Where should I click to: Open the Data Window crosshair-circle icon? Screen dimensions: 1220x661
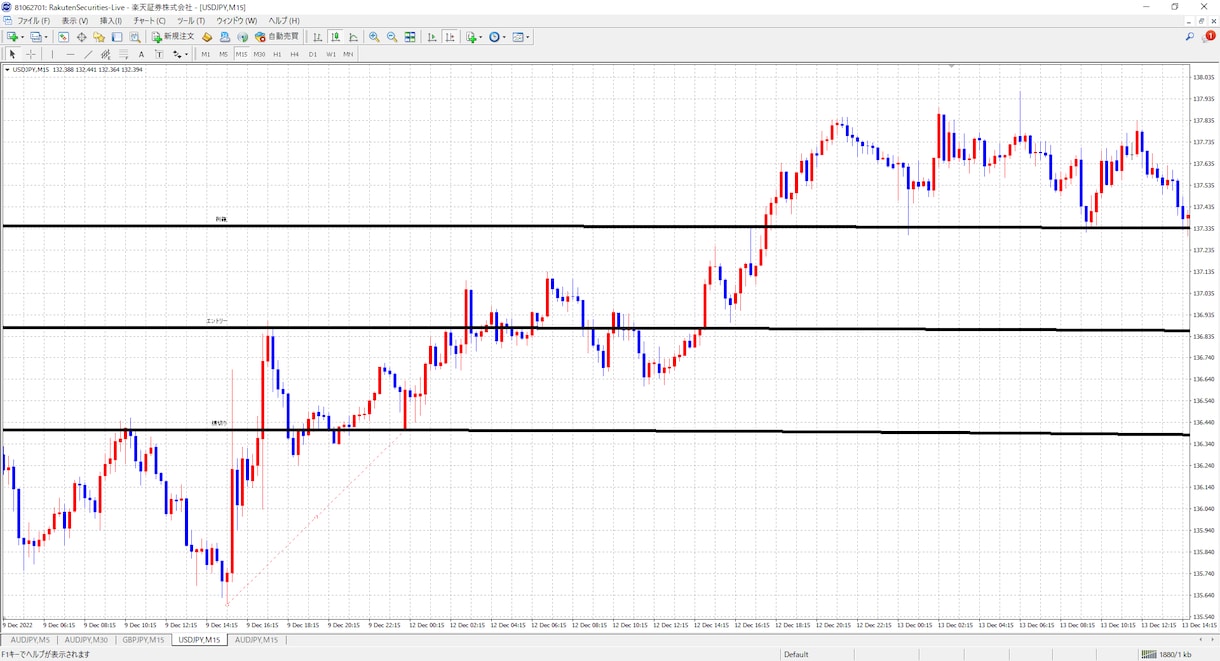point(81,37)
